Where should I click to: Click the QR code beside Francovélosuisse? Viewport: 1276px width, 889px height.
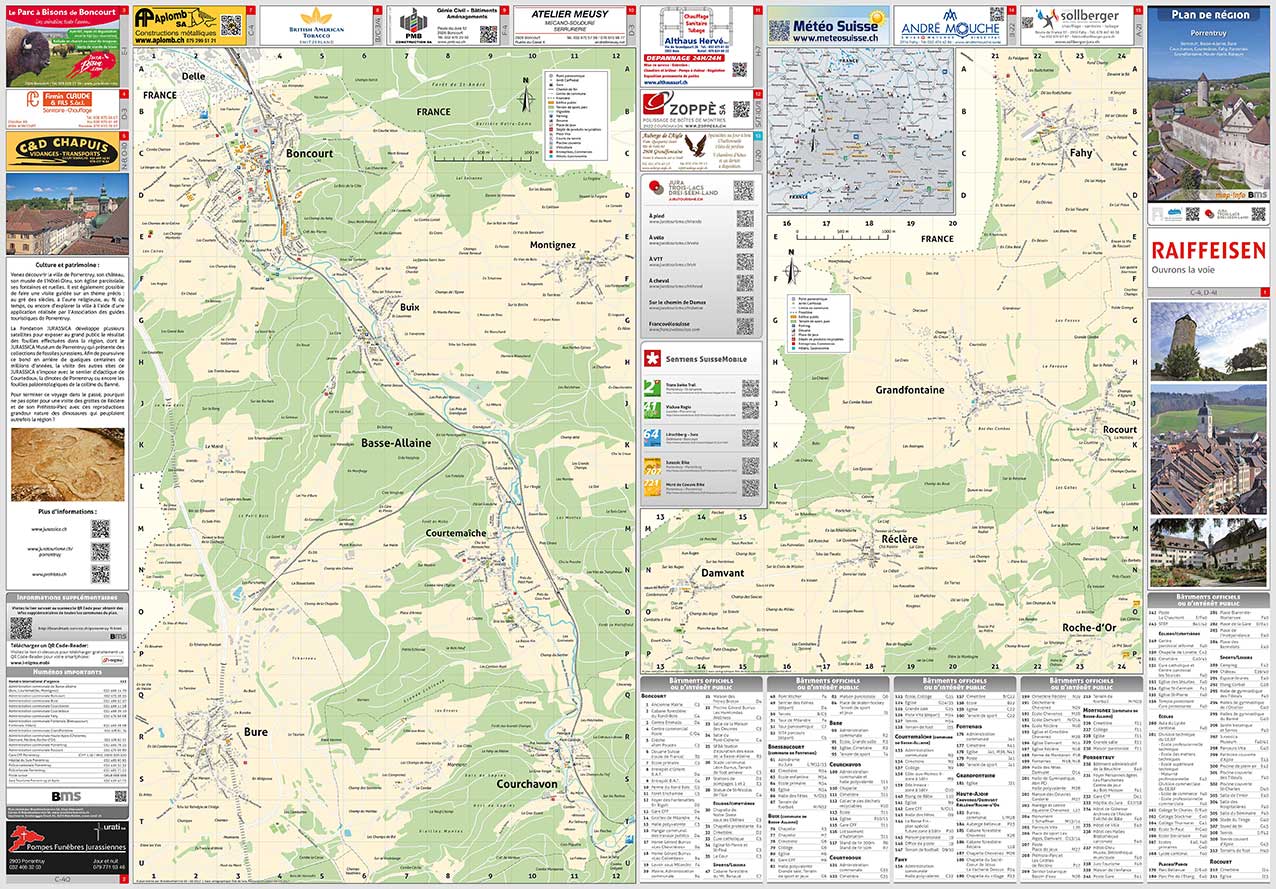(x=745, y=326)
